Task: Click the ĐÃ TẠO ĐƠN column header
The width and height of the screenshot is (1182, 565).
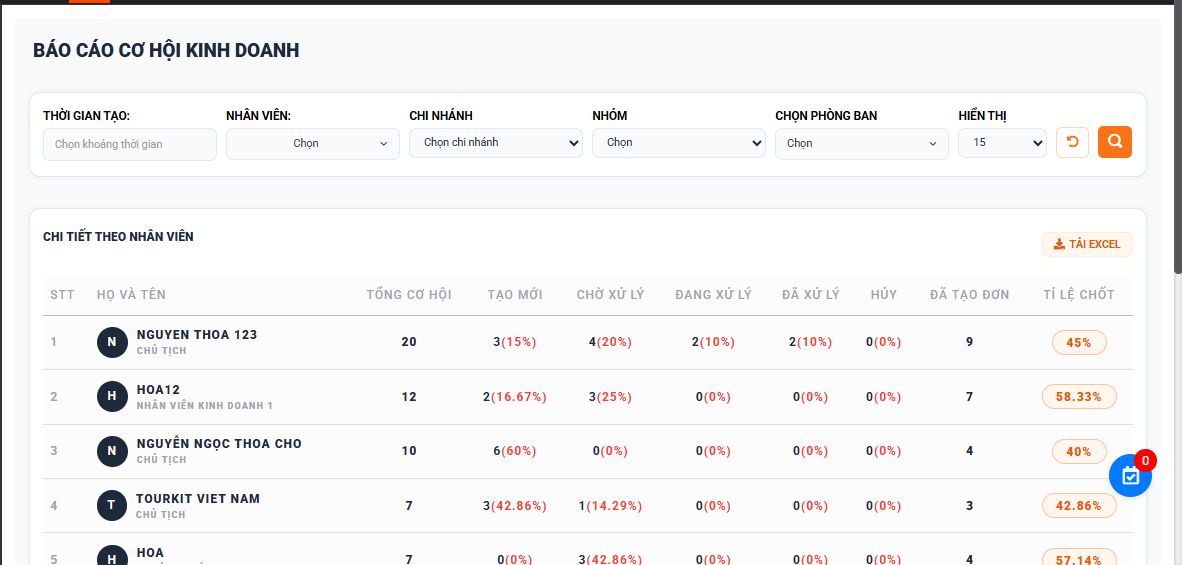Action: (969, 295)
